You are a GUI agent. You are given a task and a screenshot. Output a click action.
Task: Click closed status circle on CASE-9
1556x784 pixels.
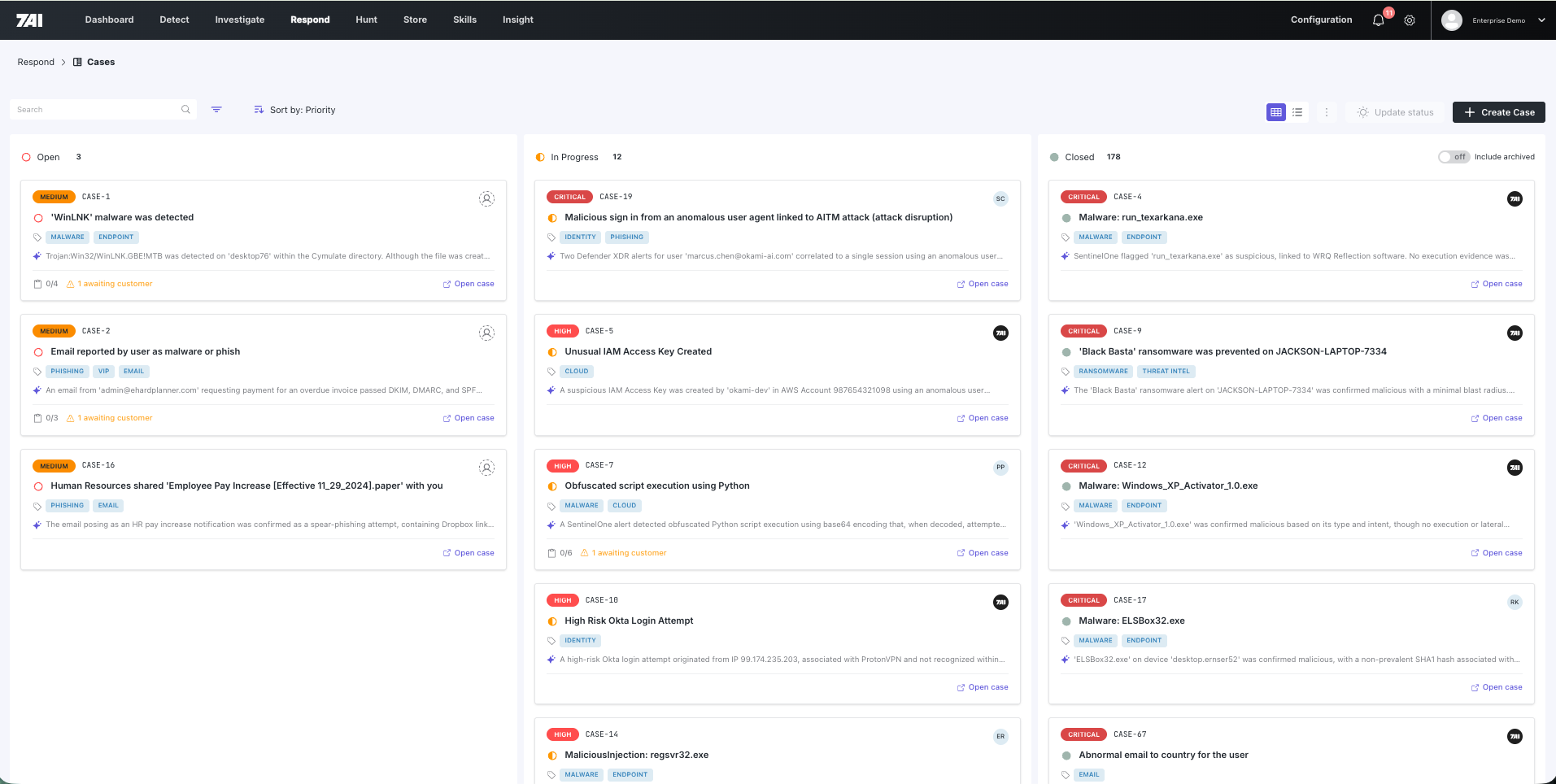1066,352
